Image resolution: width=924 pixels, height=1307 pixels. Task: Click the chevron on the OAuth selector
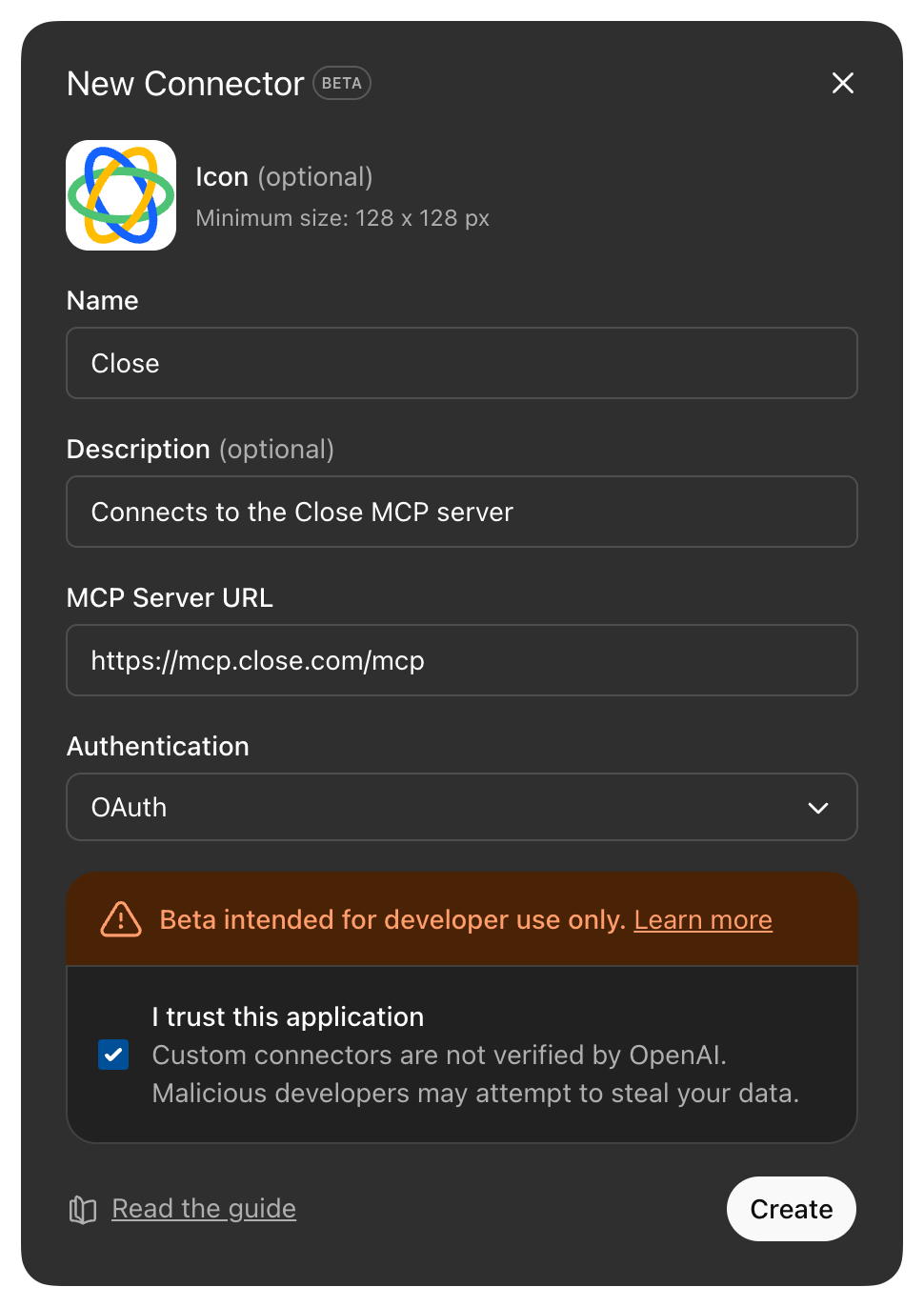pyautogui.click(x=817, y=807)
